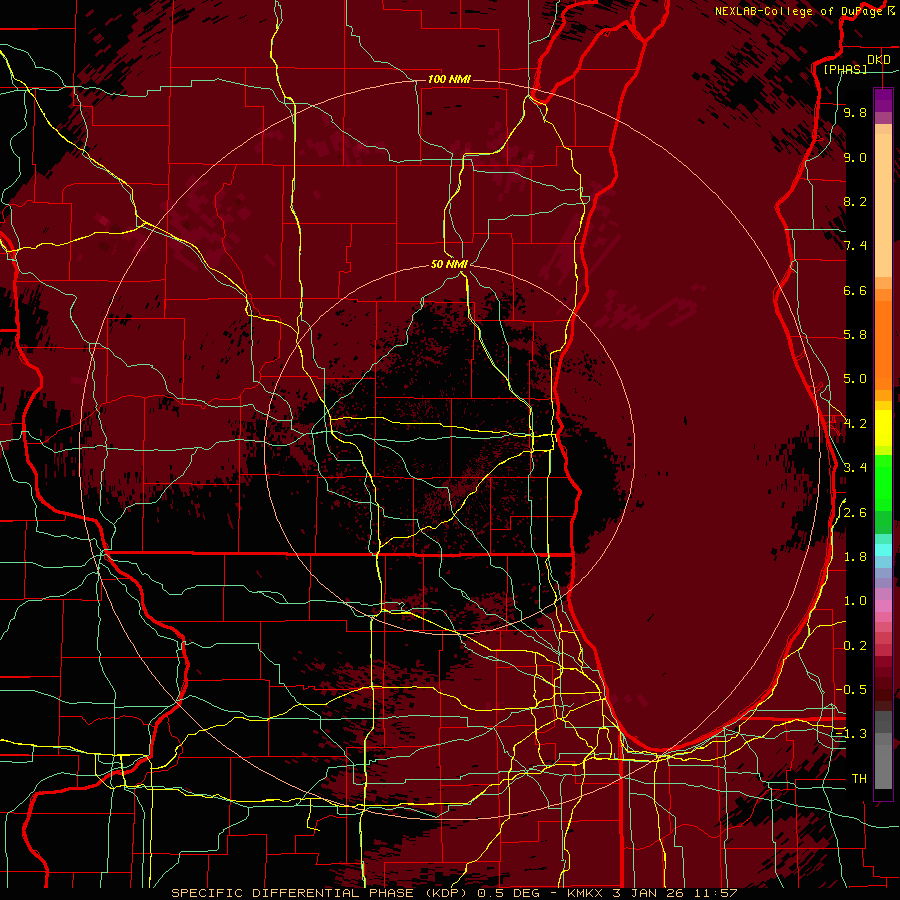Click the 50 NMI range ring label
Image resolution: width=900 pixels, height=900 pixels.
449,264
